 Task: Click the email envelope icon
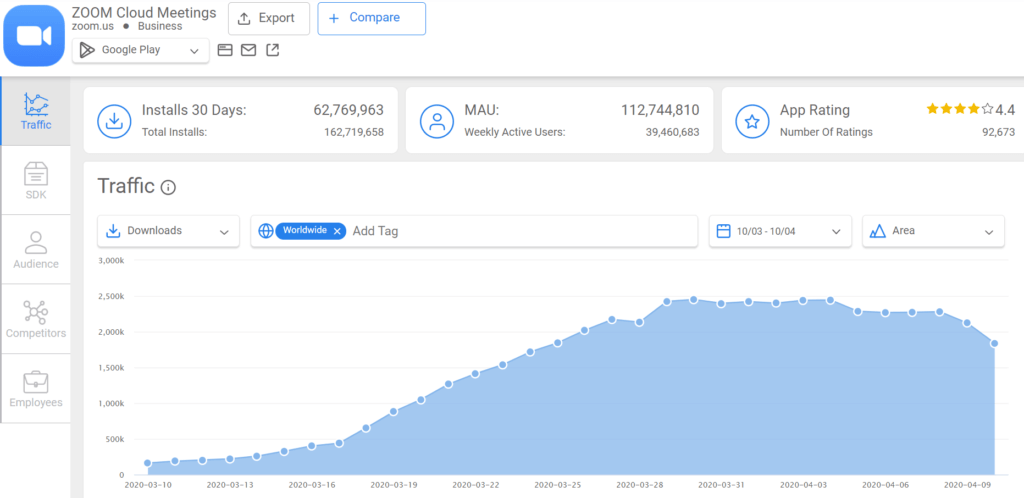click(248, 50)
